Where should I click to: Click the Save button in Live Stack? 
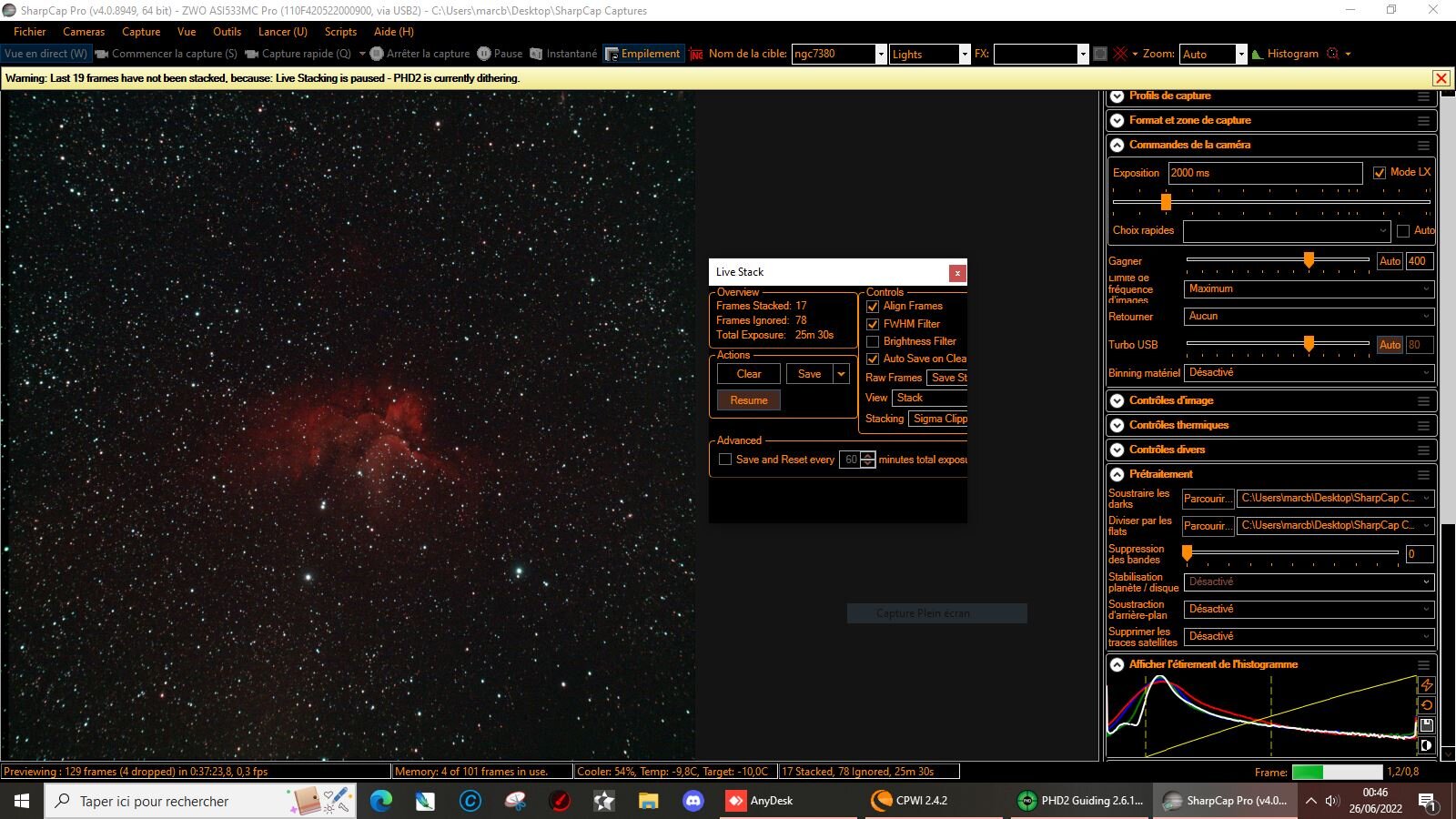click(809, 374)
